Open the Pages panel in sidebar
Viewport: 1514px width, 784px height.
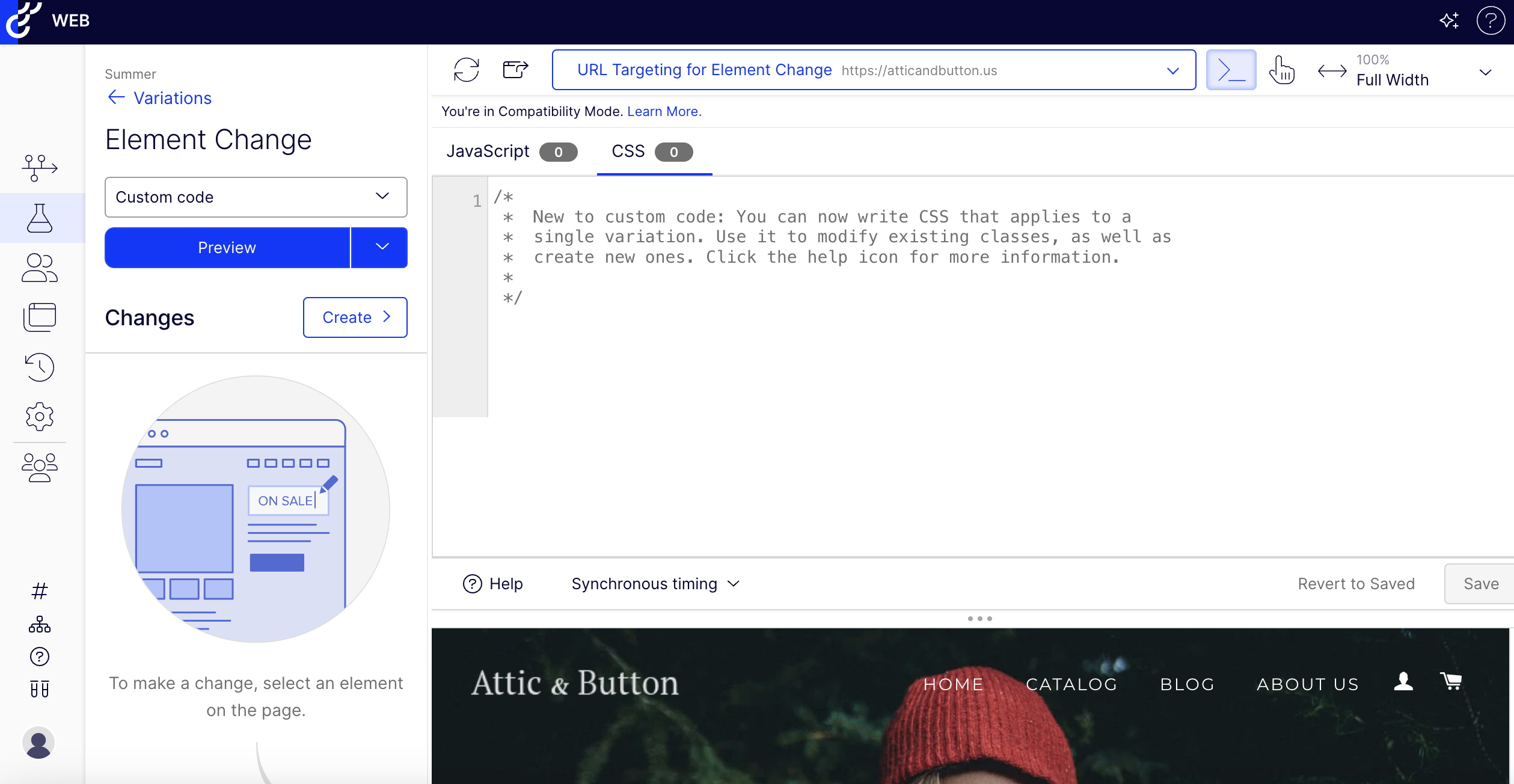tap(38, 317)
